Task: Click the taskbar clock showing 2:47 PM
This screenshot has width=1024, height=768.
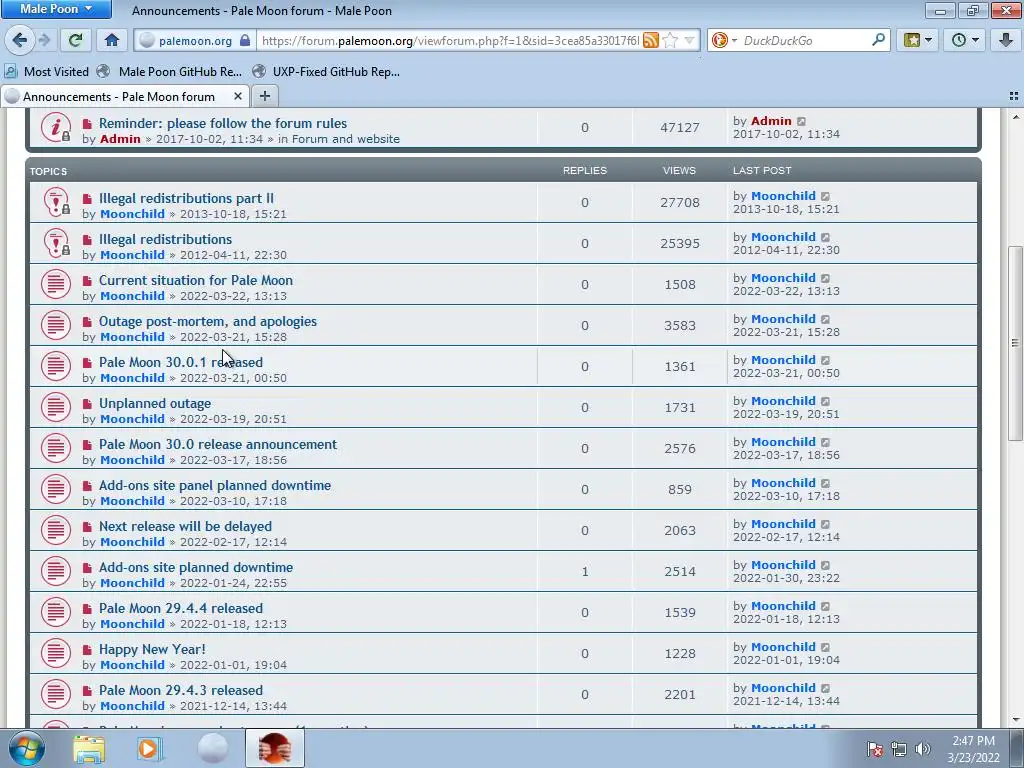Action: 973,749
